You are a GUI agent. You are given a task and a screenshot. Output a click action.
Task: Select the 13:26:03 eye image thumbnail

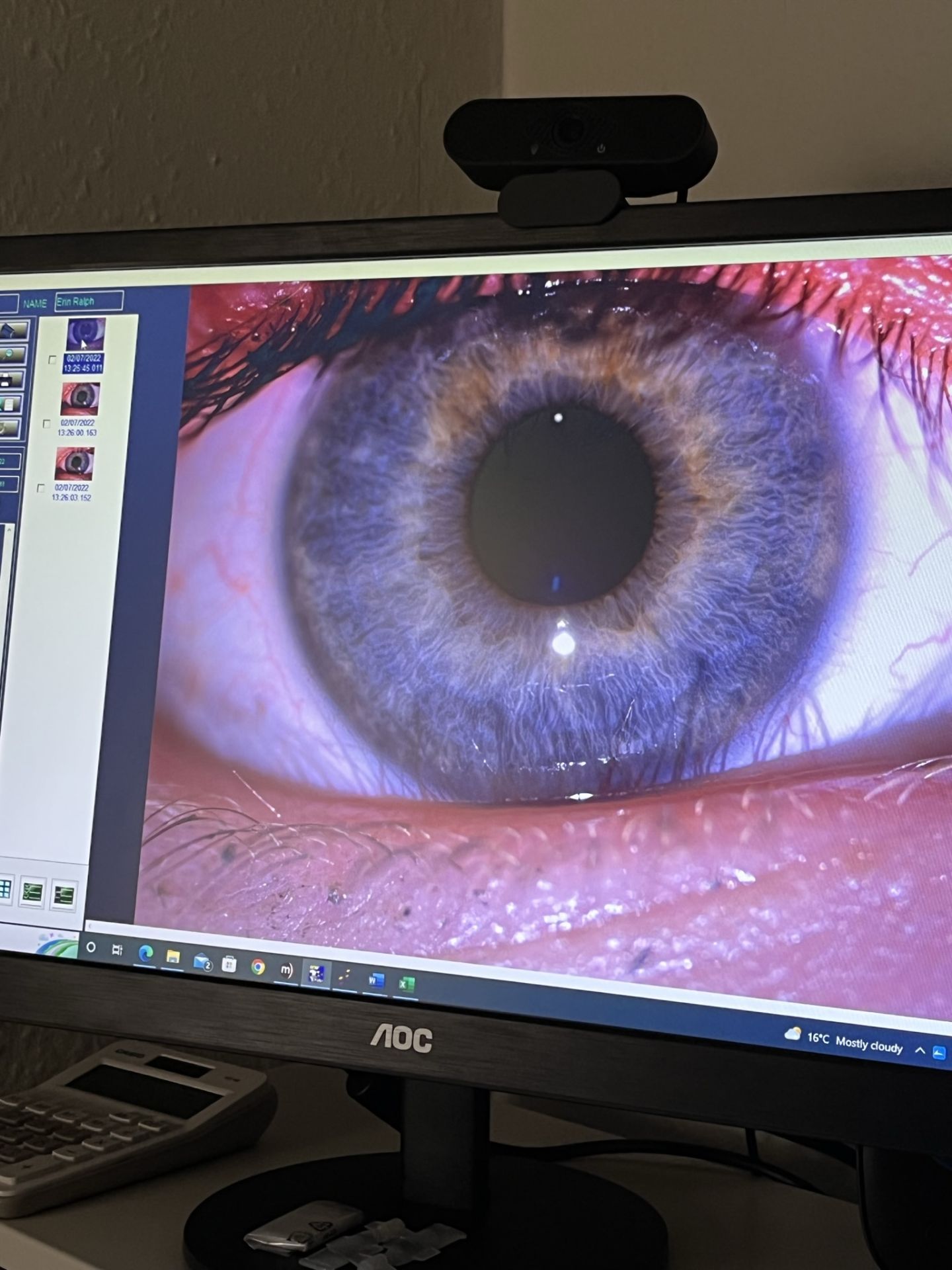[75, 462]
